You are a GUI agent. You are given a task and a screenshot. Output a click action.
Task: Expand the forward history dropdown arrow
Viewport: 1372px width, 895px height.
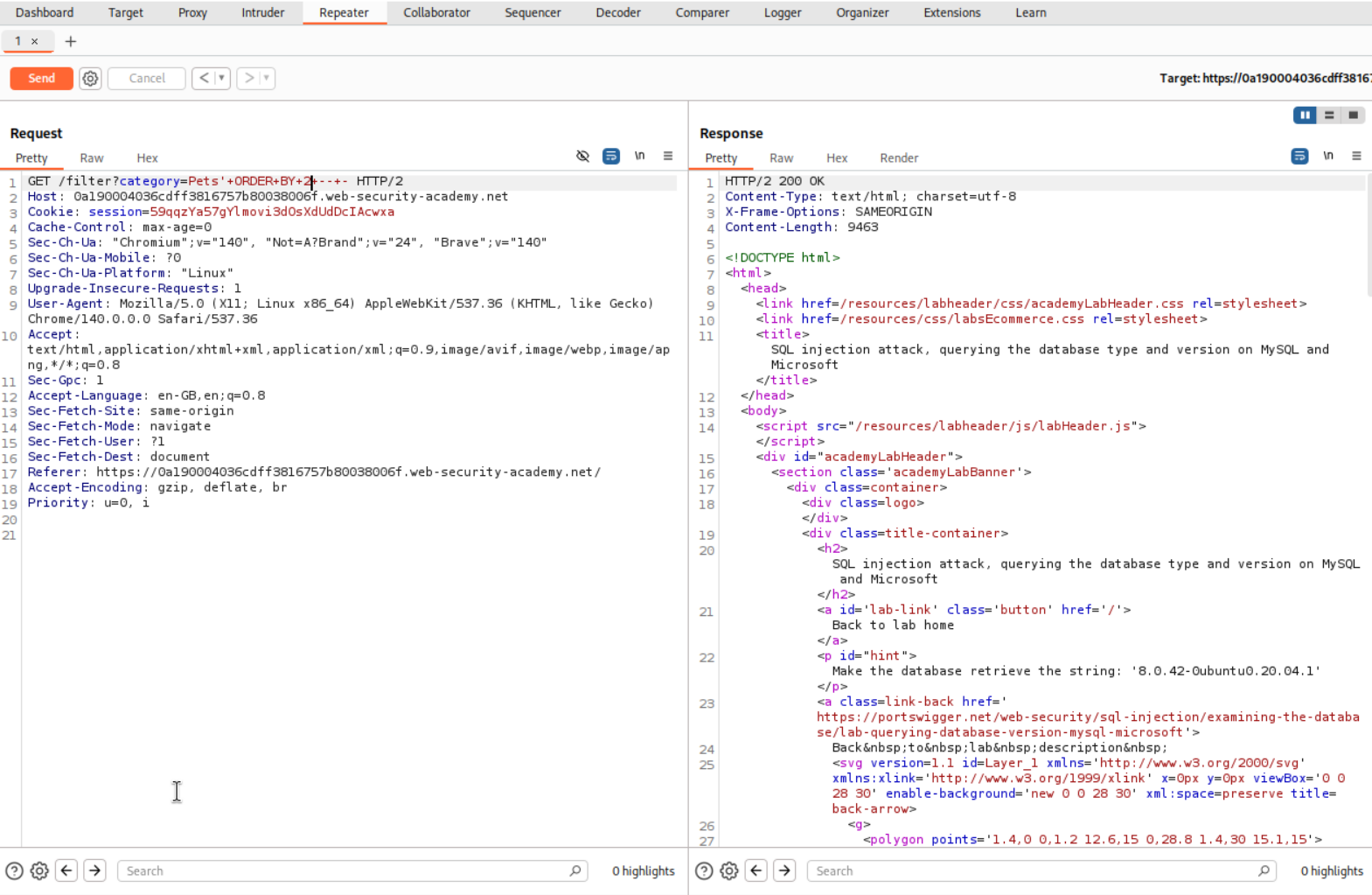pos(267,78)
